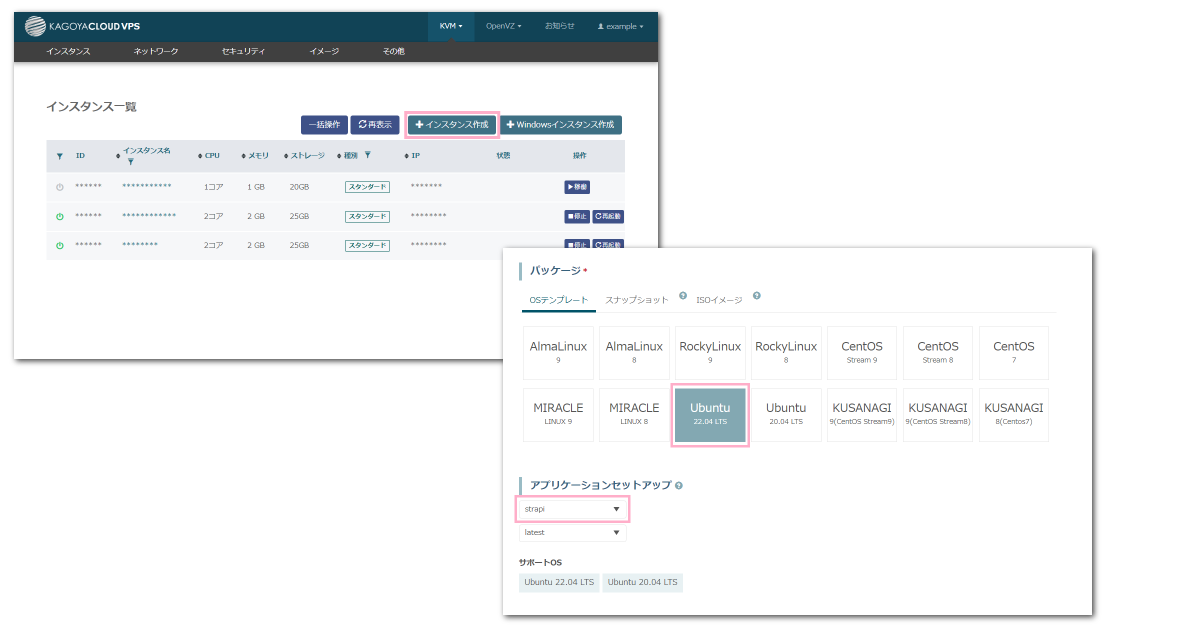Click the filter funnel icon before ID column
Image resolution: width=1200 pixels, height=630 pixels.
coord(60,156)
